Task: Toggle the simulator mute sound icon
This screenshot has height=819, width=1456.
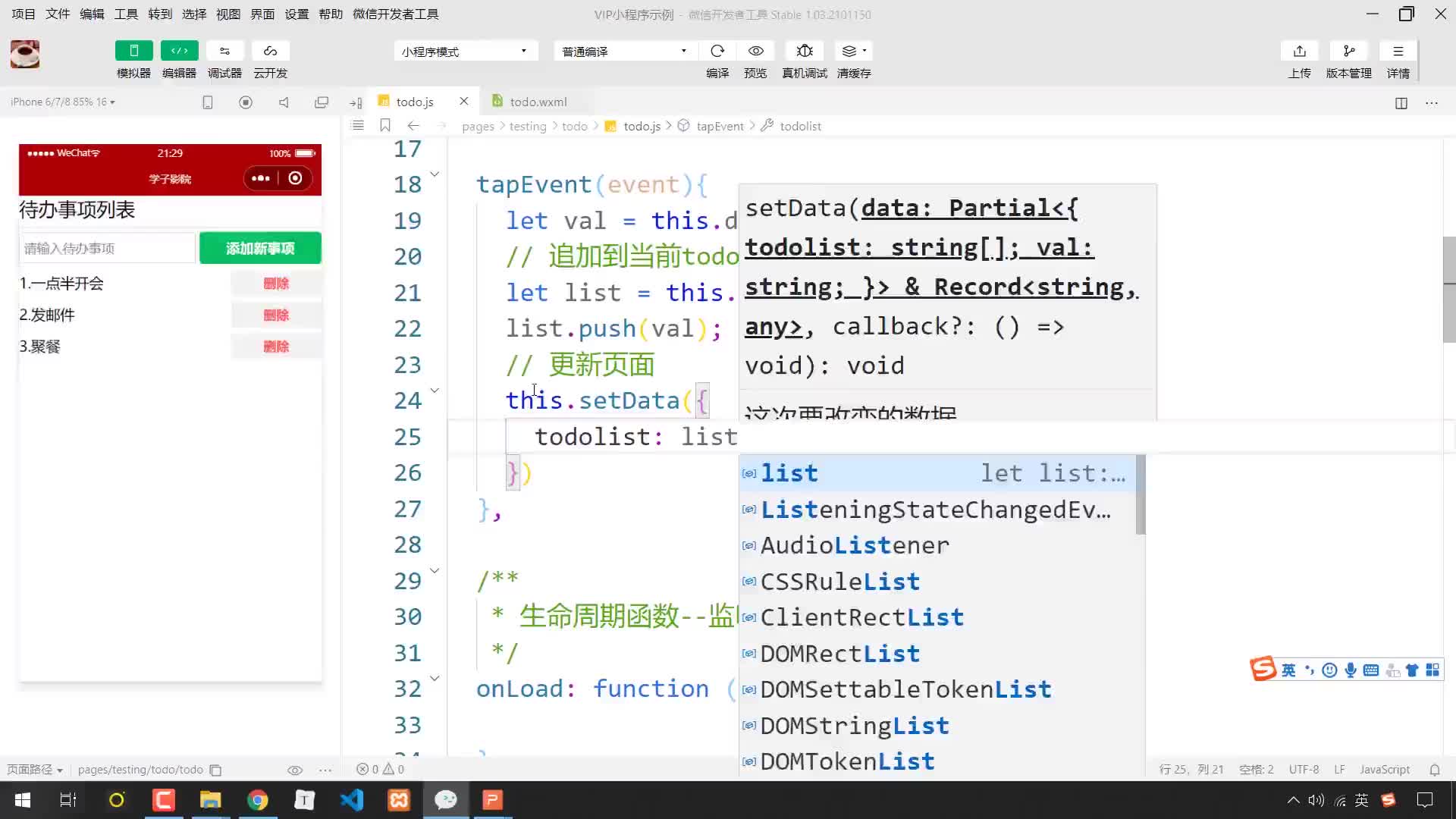Action: coord(284,102)
